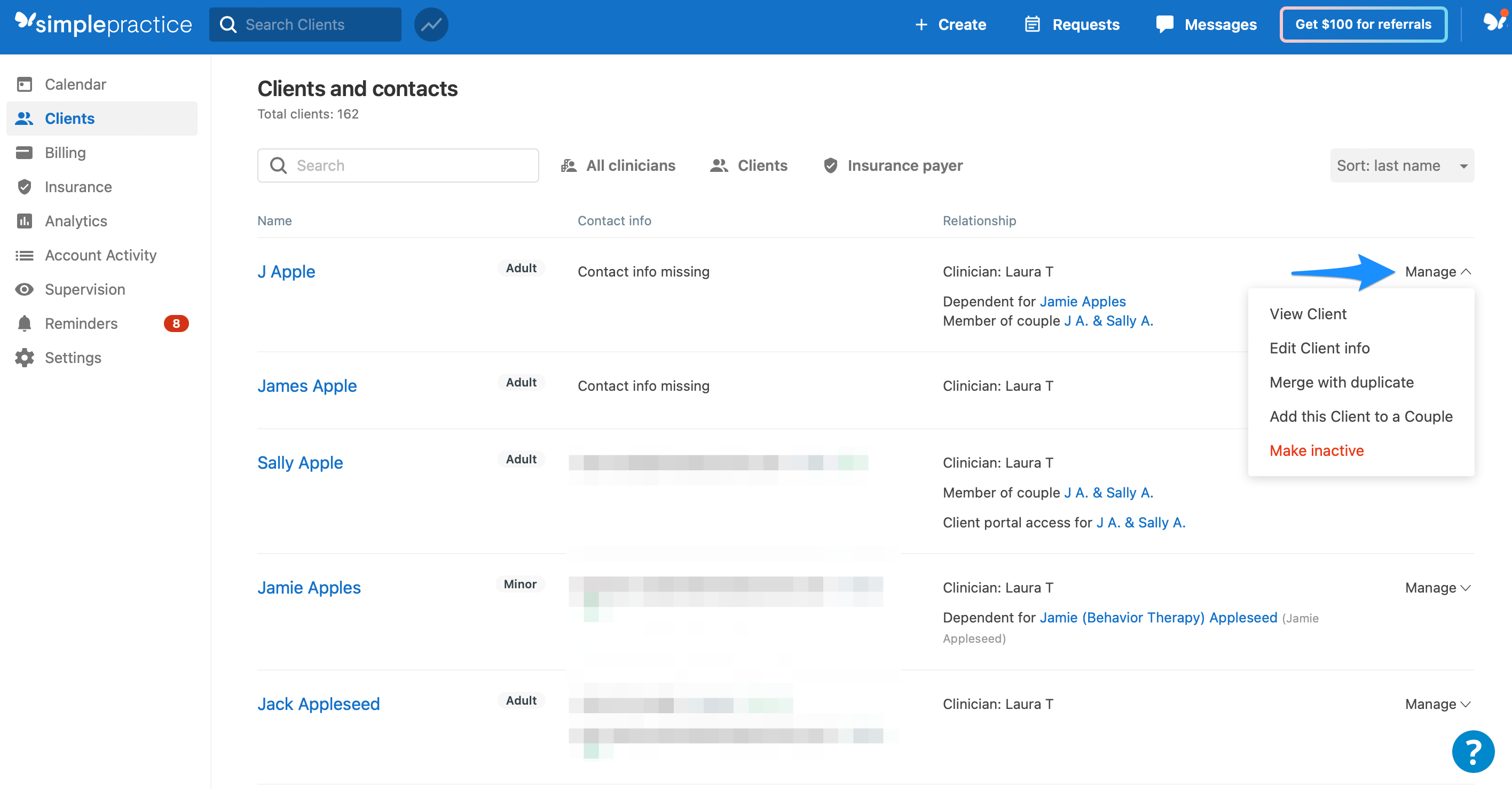Open the Sally Apple client profile
The width and height of the screenshot is (1512, 789).
(300, 462)
